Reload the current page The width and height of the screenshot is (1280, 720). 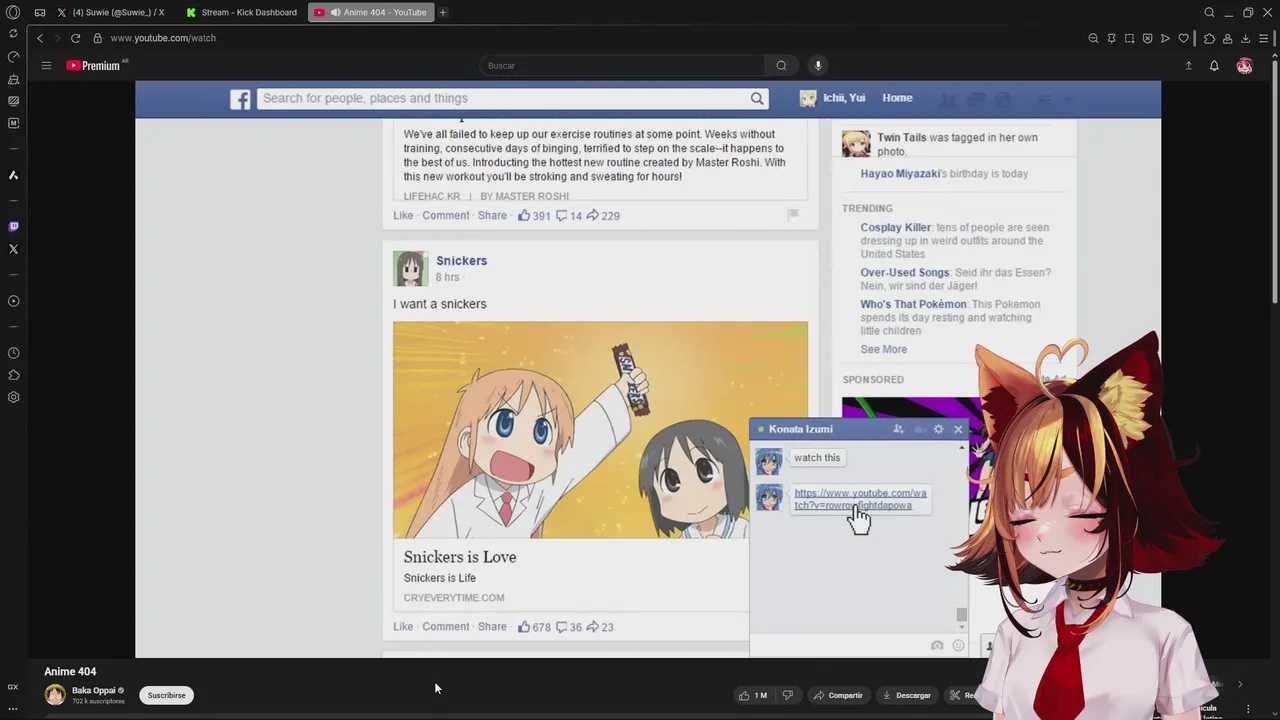(75, 38)
